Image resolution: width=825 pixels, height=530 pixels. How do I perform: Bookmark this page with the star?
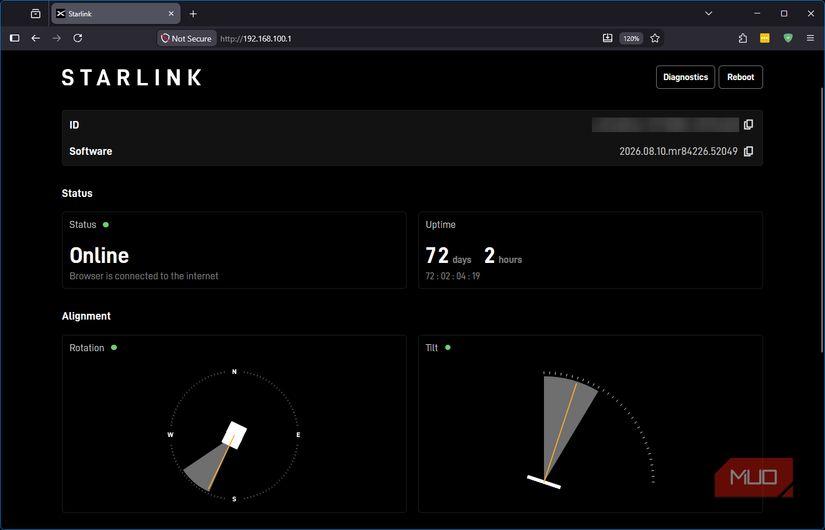[x=655, y=38]
